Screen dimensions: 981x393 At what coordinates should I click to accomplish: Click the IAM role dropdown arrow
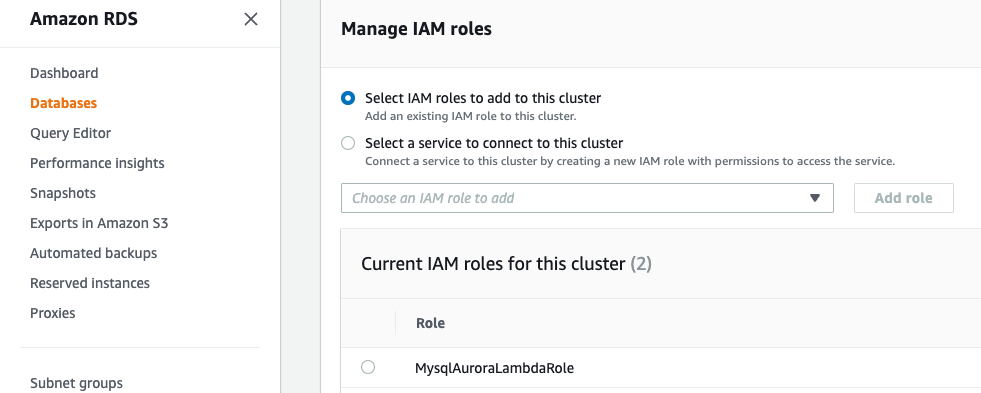815,198
